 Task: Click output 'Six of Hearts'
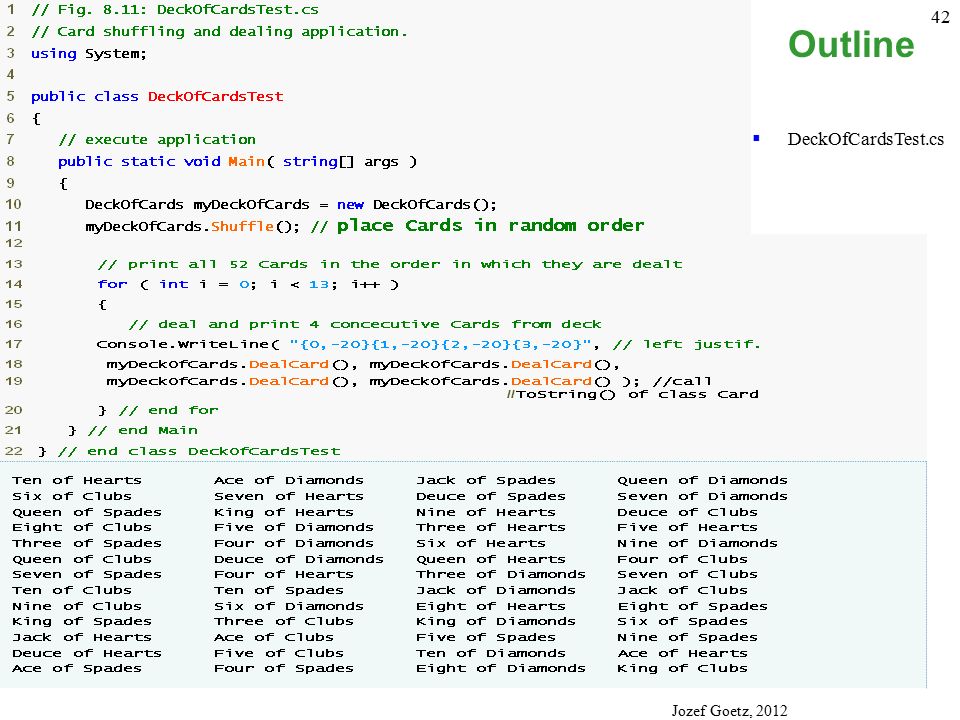point(481,544)
